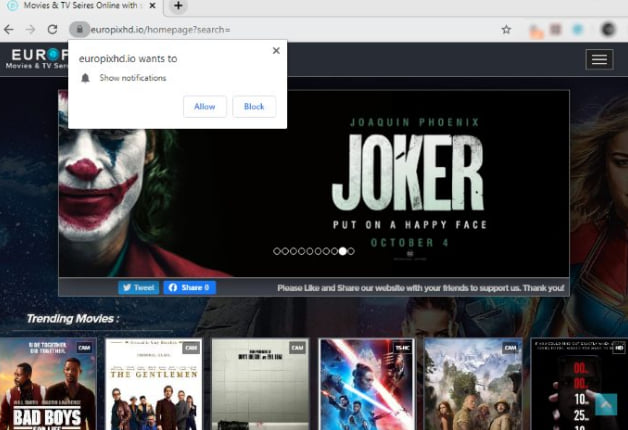The width and height of the screenshot is (628, 430).
Task: Open the Star Wars lightsaber poster
Action: pyautogui.click(x=366, y=384)
